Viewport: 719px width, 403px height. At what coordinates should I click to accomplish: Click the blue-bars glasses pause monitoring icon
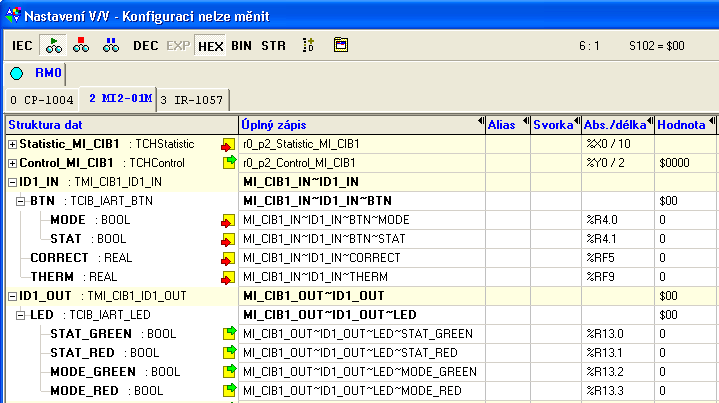coord(111,45)
